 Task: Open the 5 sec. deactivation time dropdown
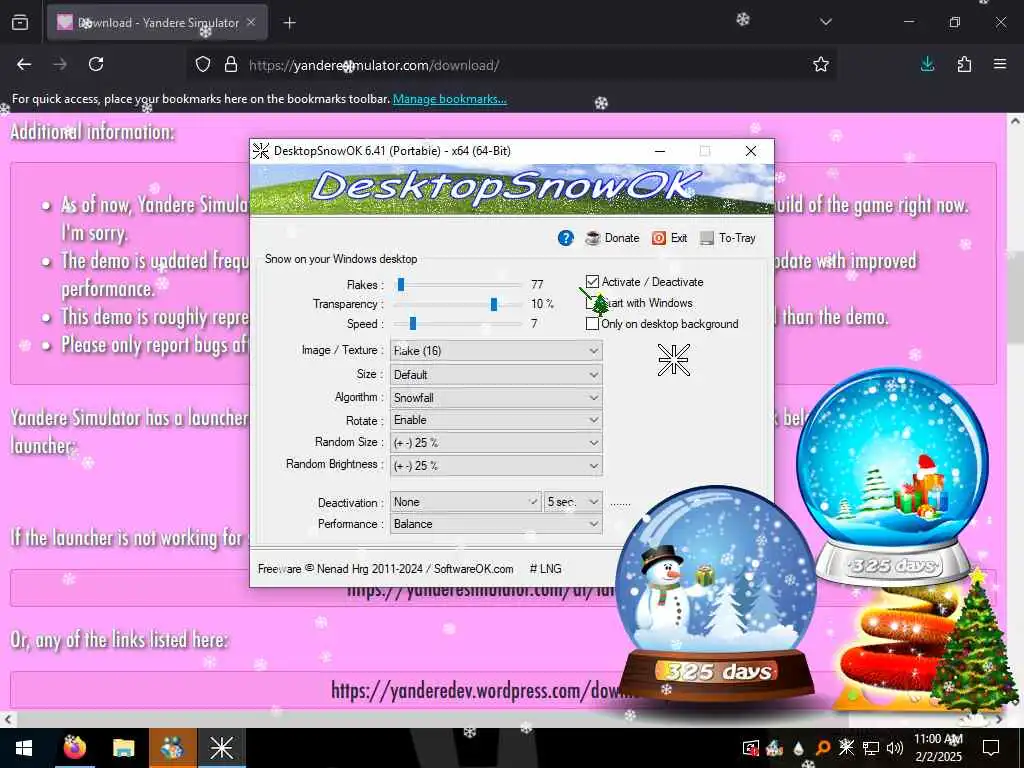pos(573,502)
